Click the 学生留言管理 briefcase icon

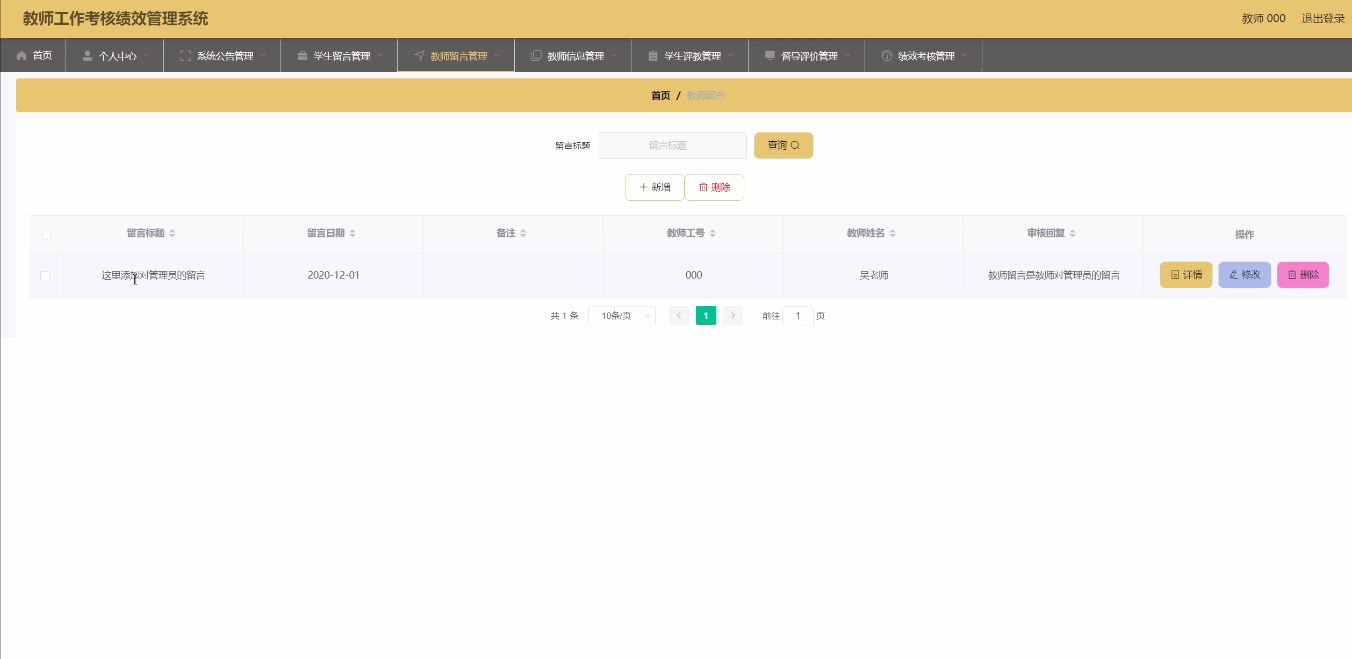click(x=302, y=56)
